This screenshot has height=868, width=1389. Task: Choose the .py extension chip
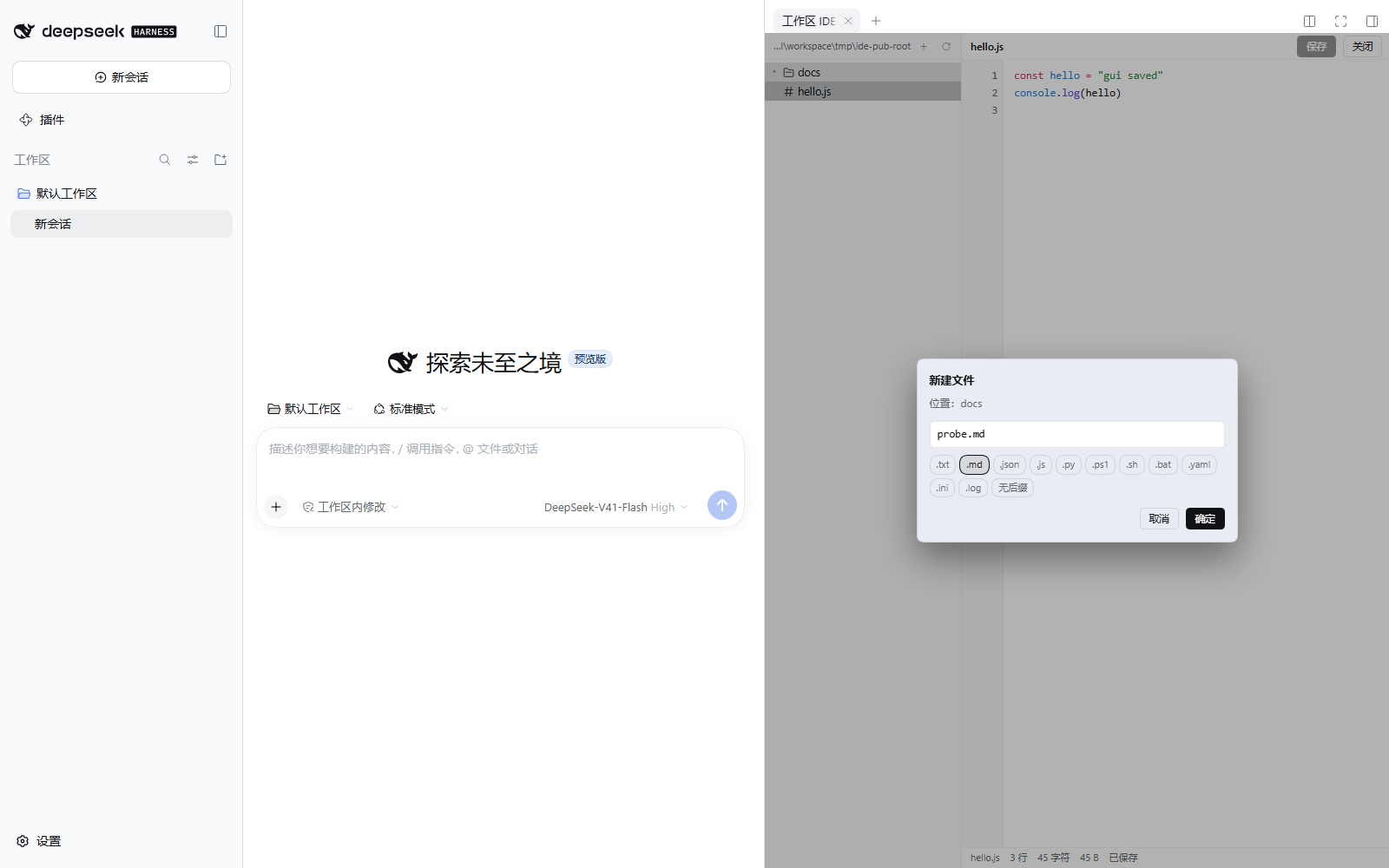point(1069,465)
